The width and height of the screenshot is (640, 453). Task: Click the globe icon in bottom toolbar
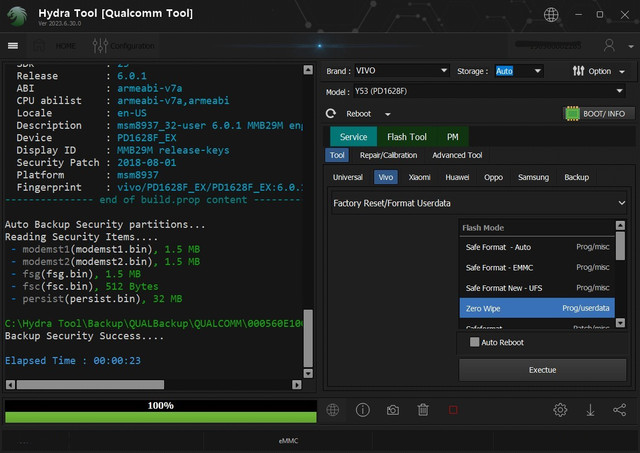pos(333,410)
